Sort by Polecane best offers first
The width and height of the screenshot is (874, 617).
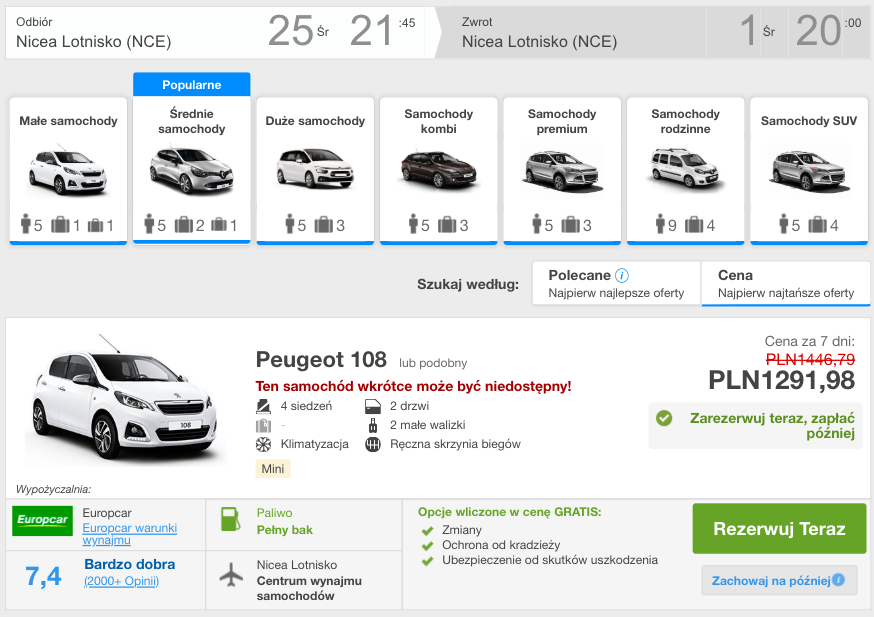point(615,283)
